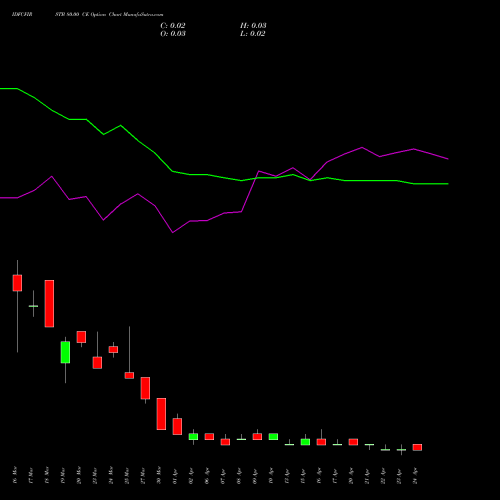Select the 16 Mar date label
The width and height of the screenshot is (500, 500).
point(15,475)
